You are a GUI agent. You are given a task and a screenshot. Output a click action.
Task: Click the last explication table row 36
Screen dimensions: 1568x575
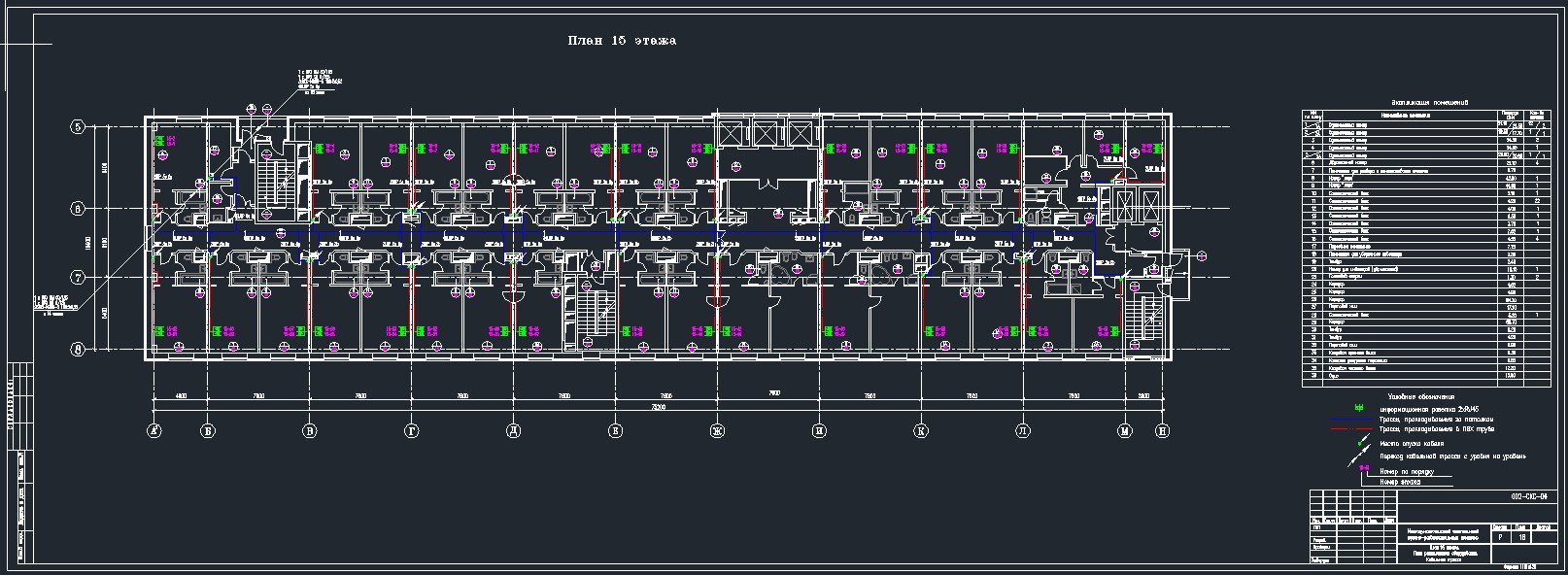coord(1426,376)
